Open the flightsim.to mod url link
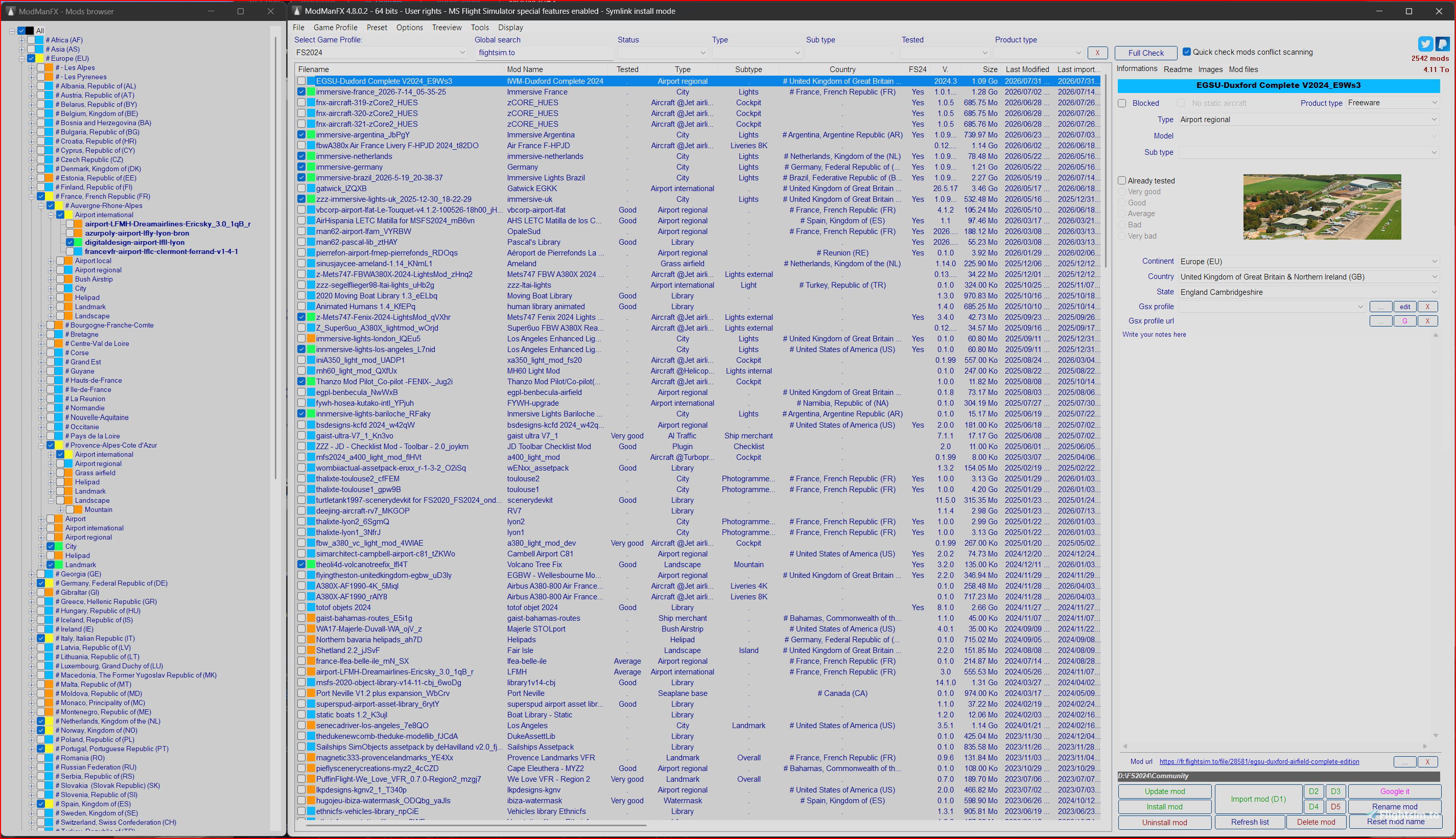The width and height of the screenshot is (1456, 839). point(1259,762)
